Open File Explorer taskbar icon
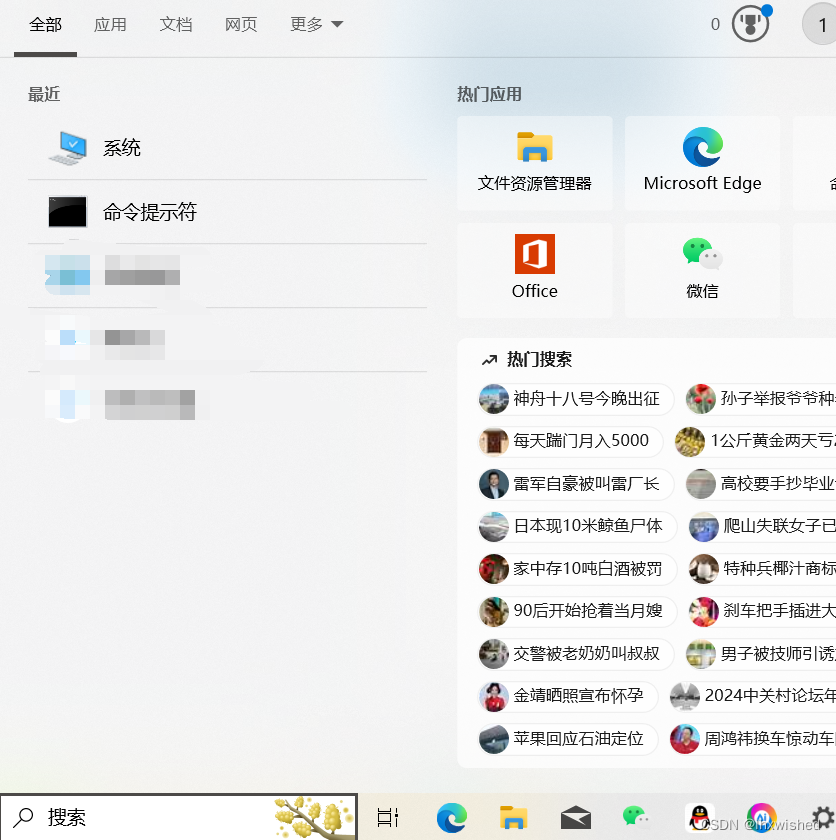This screenshot has width=836, height=840. point(514,818)
